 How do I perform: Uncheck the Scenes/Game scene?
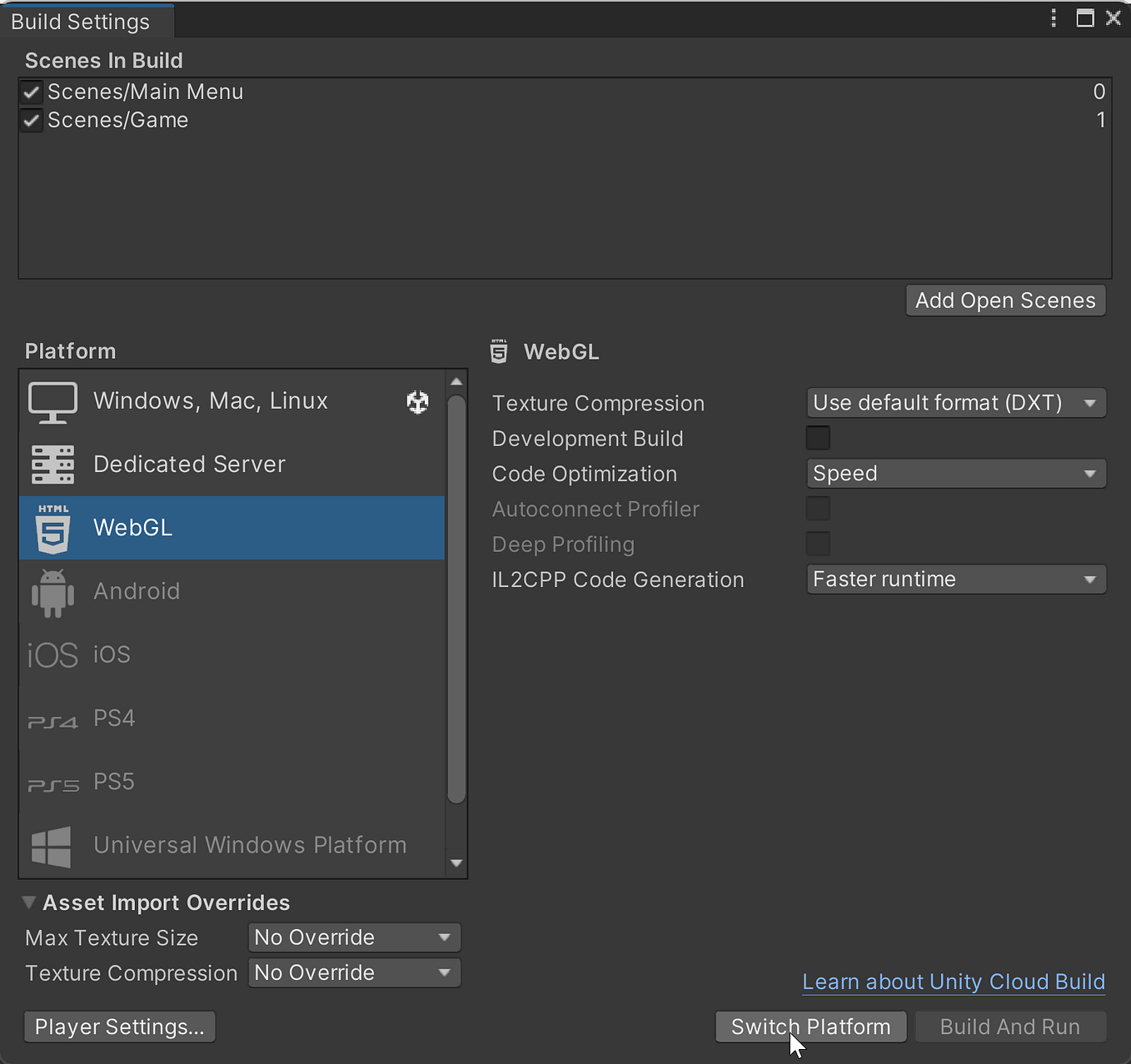tap(31, 120)
